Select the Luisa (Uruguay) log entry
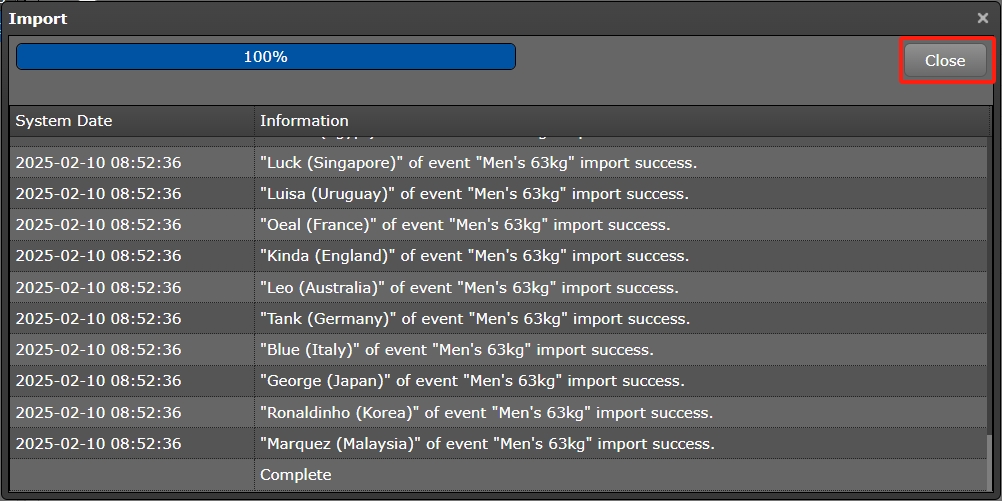1002x501 pixels. click(x=474, y=194)
